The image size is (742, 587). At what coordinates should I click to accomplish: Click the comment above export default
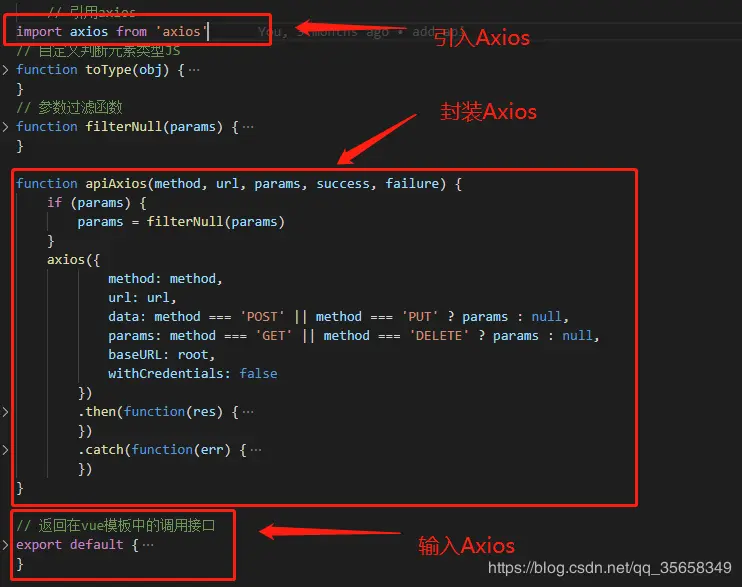coord(116,525)
